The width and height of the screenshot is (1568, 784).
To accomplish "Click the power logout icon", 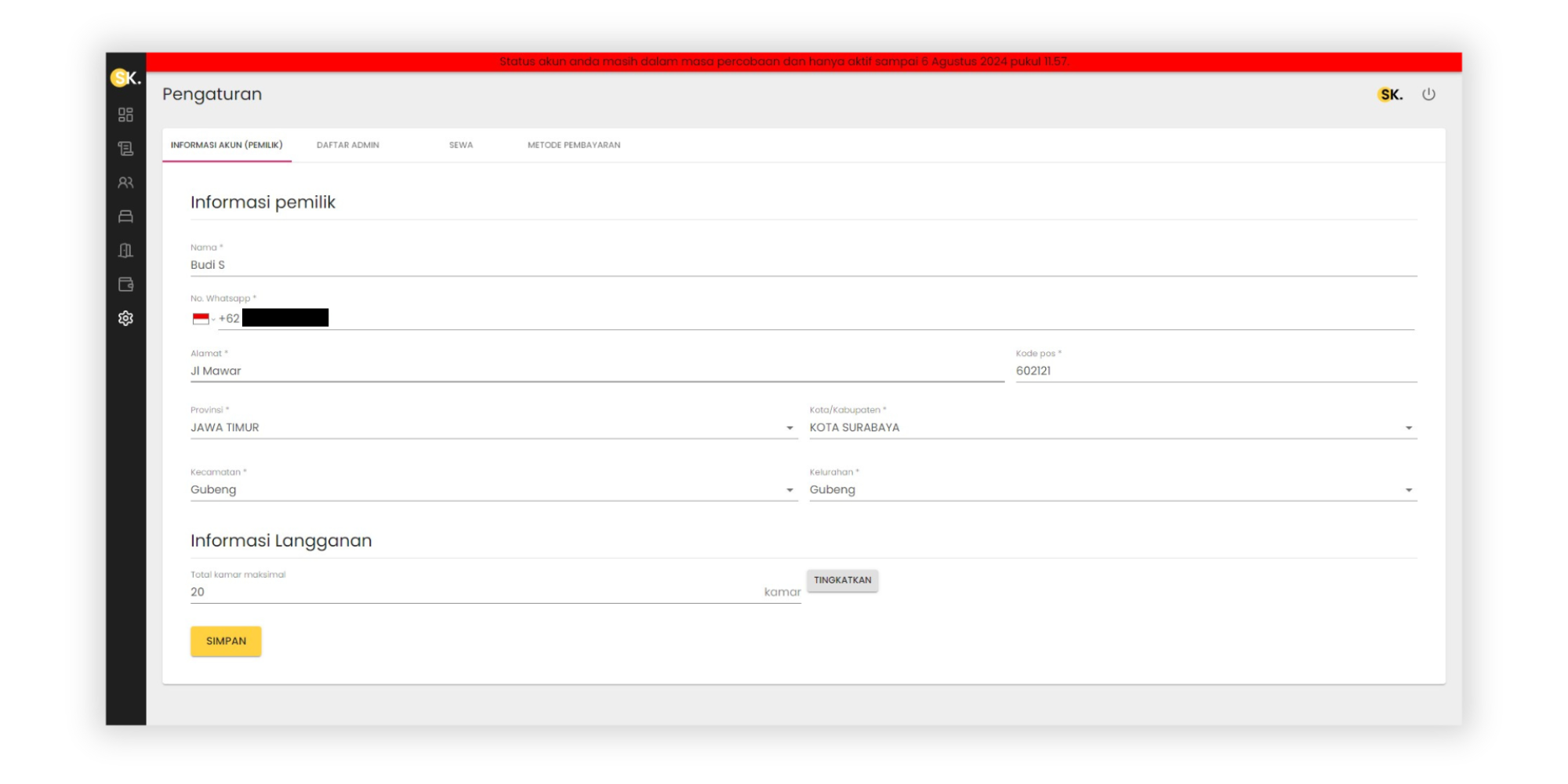I will [1428, 94].
